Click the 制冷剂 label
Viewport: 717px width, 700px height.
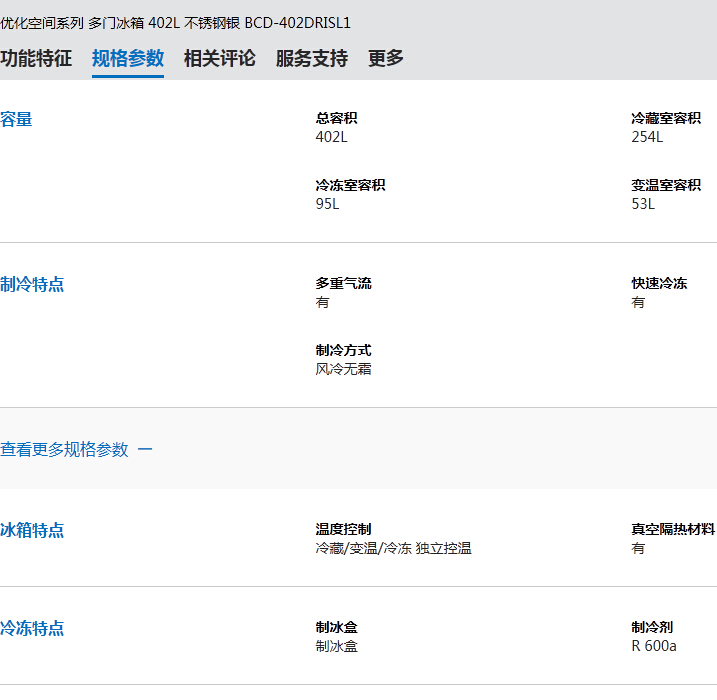(653, 627)
